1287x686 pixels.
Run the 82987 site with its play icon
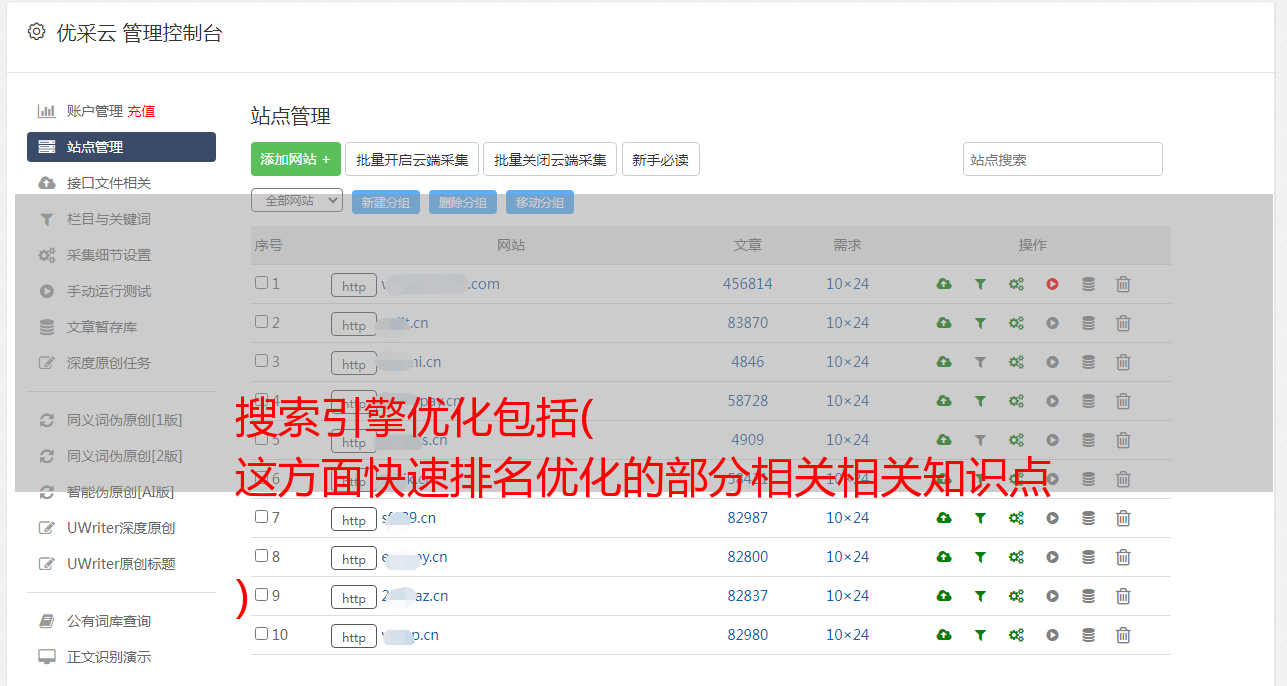coord(1052,518)
